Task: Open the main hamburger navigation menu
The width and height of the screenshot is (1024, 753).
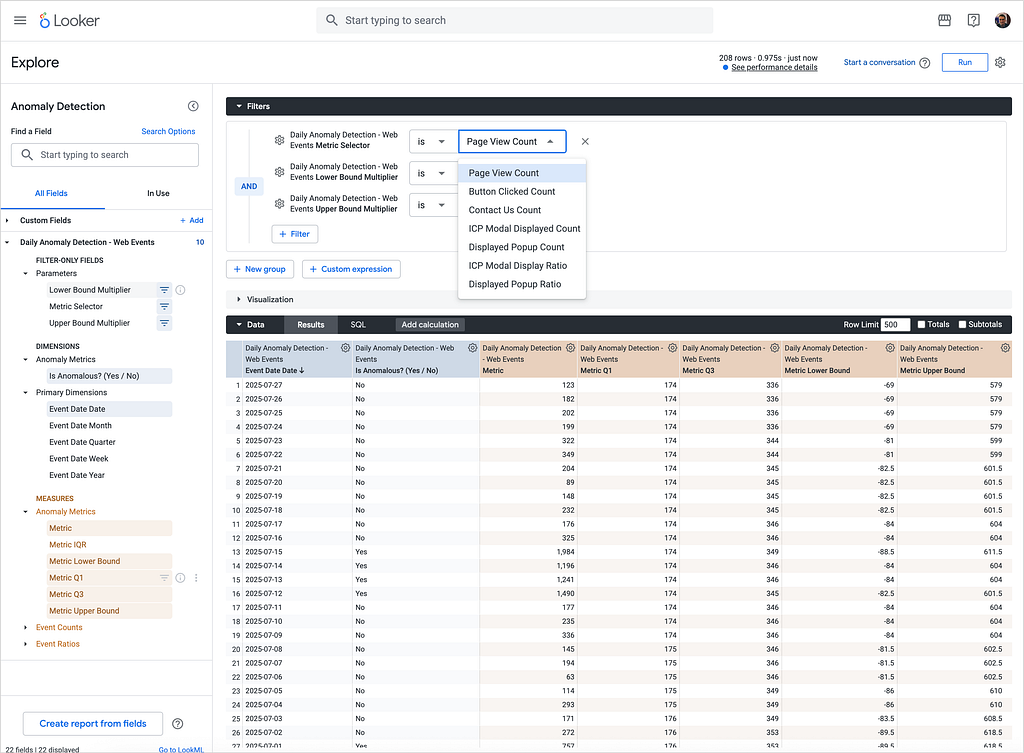Action: pyautogui.click(x=20, y=20)
